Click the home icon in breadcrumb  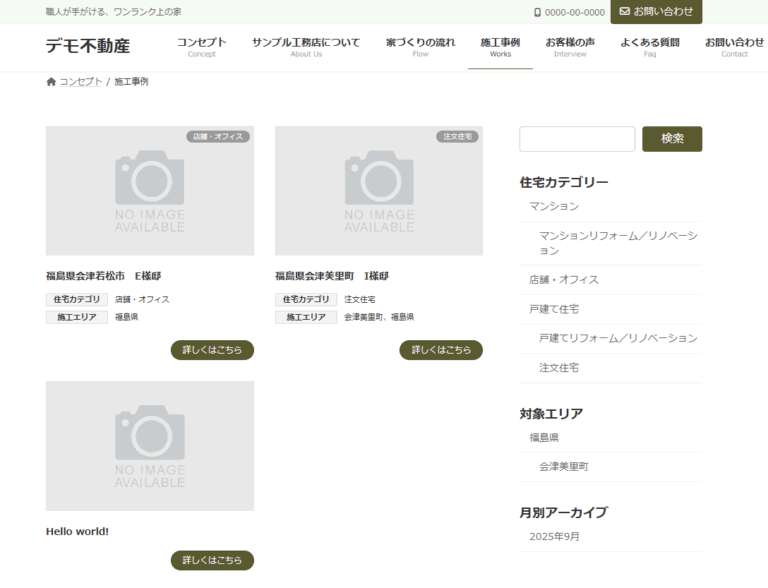51,82
